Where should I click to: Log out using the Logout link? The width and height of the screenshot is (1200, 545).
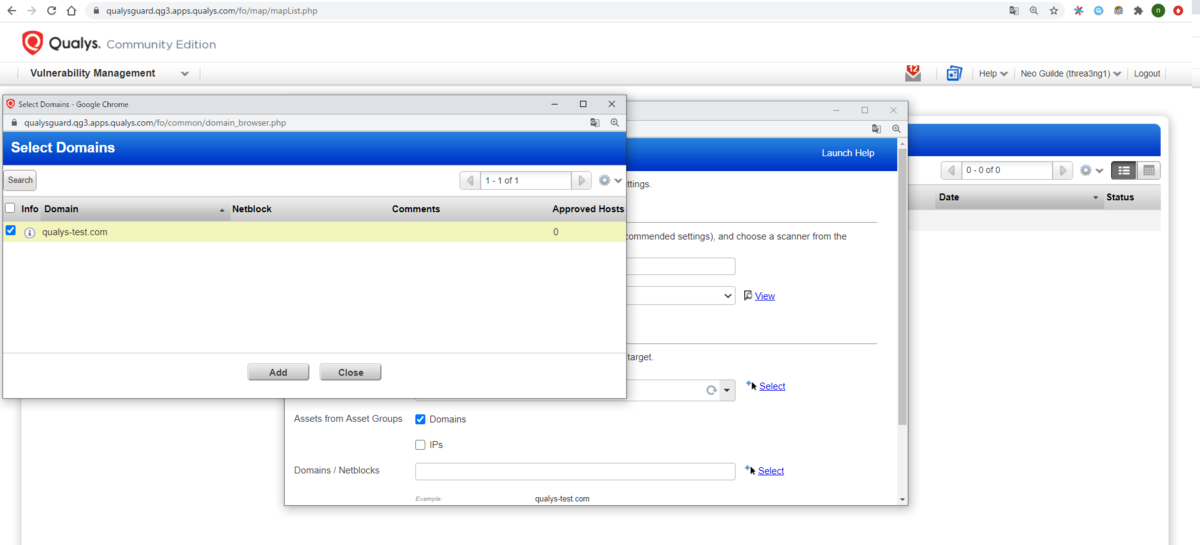pyautogui.click(x=1147, y=73)
